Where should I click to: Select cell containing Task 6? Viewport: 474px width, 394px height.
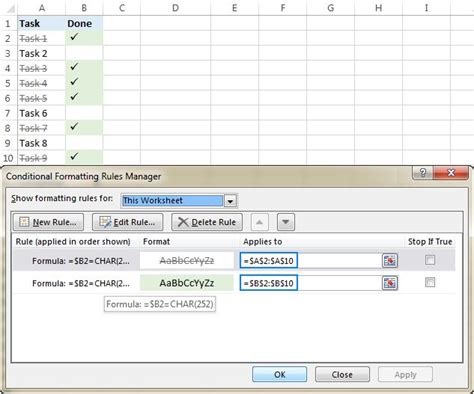coord(41,113)
